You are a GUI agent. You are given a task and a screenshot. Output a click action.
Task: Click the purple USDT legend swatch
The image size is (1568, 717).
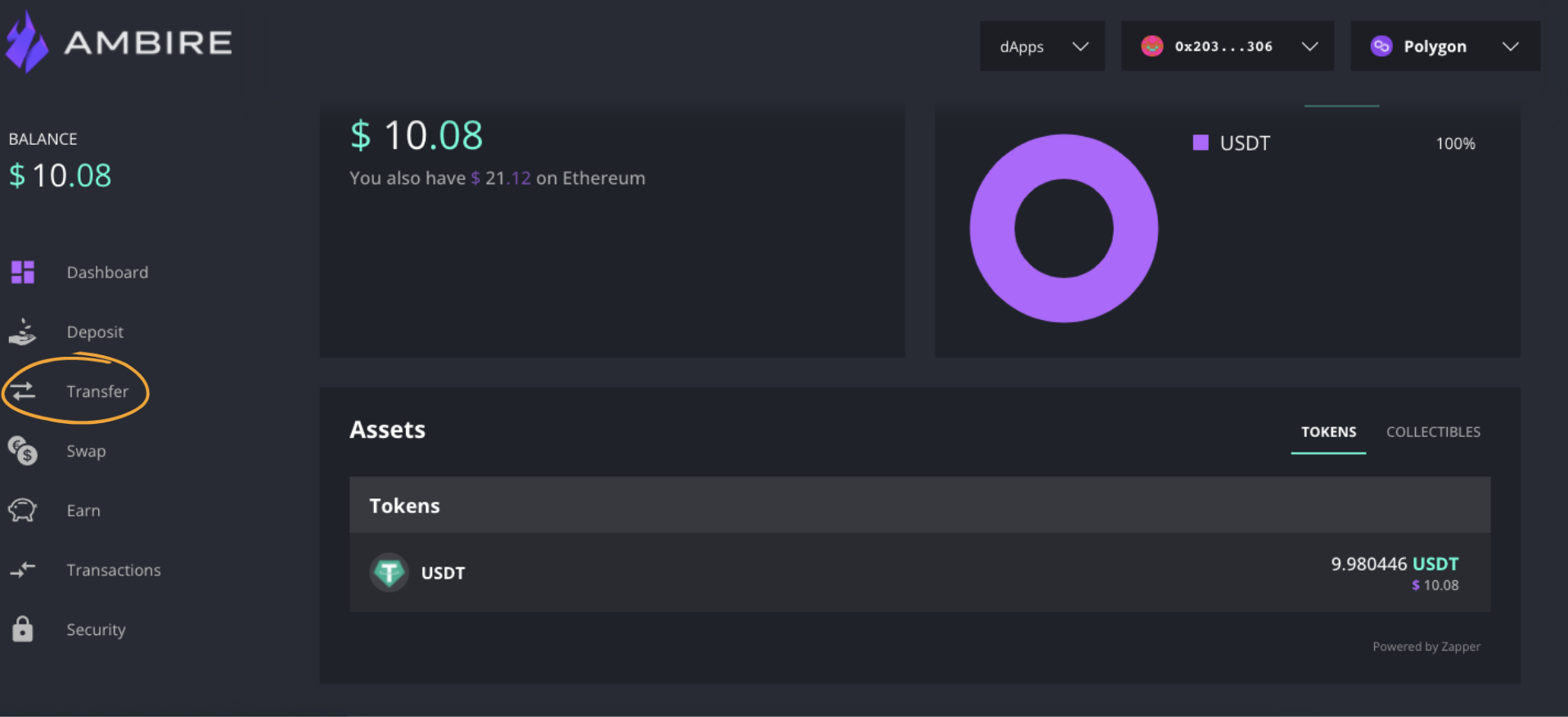tap(1201, 142)
